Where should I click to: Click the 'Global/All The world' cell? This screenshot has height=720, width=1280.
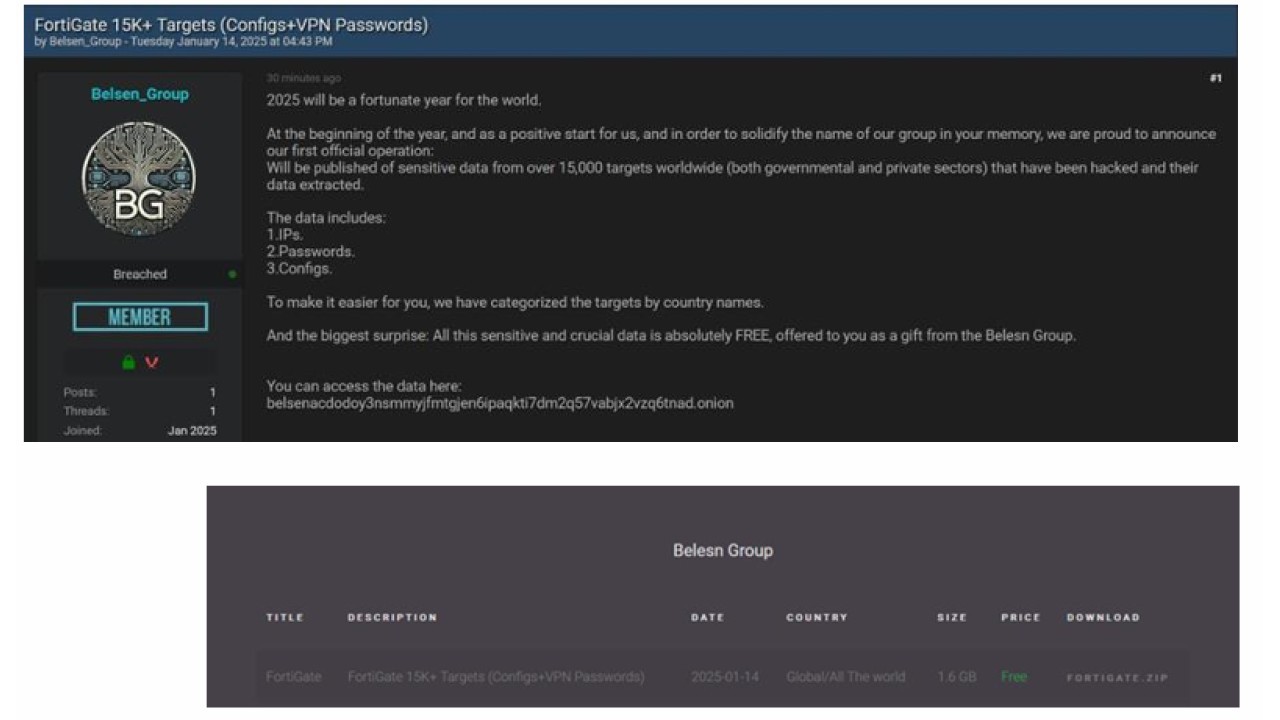tap(845, 677)
